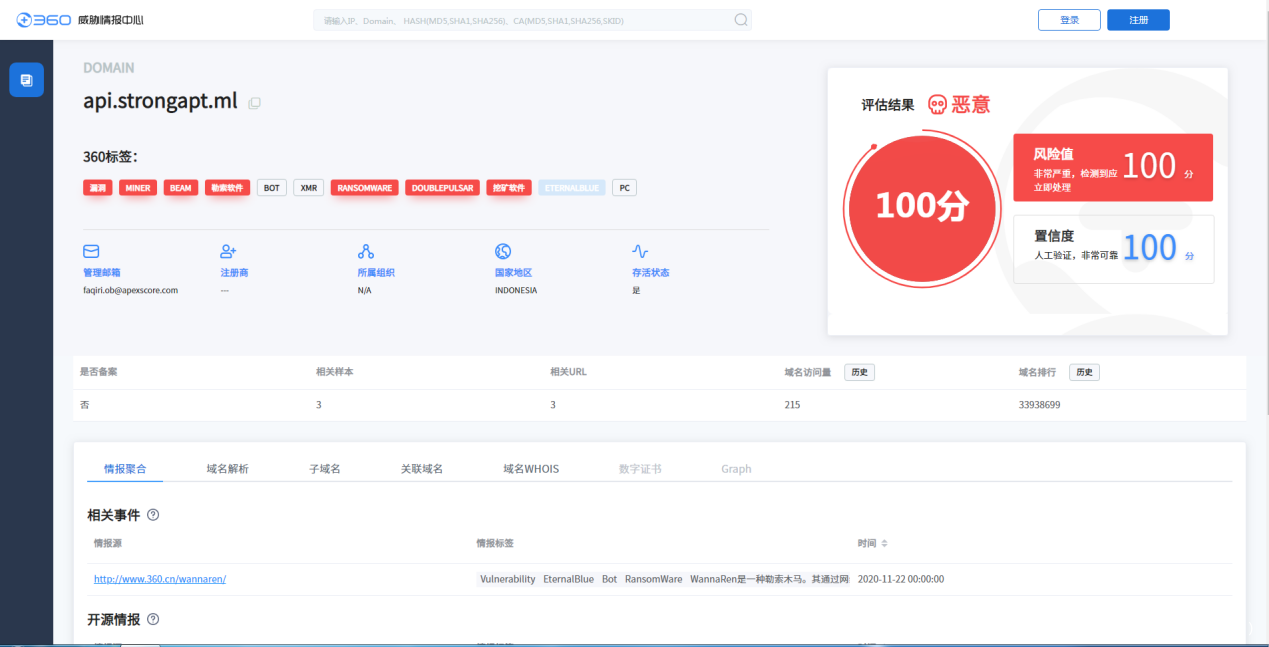Open the 域名WHOIS tab
The height and width of the screenshot is (647, 1269).
click(x=530, y=468)
